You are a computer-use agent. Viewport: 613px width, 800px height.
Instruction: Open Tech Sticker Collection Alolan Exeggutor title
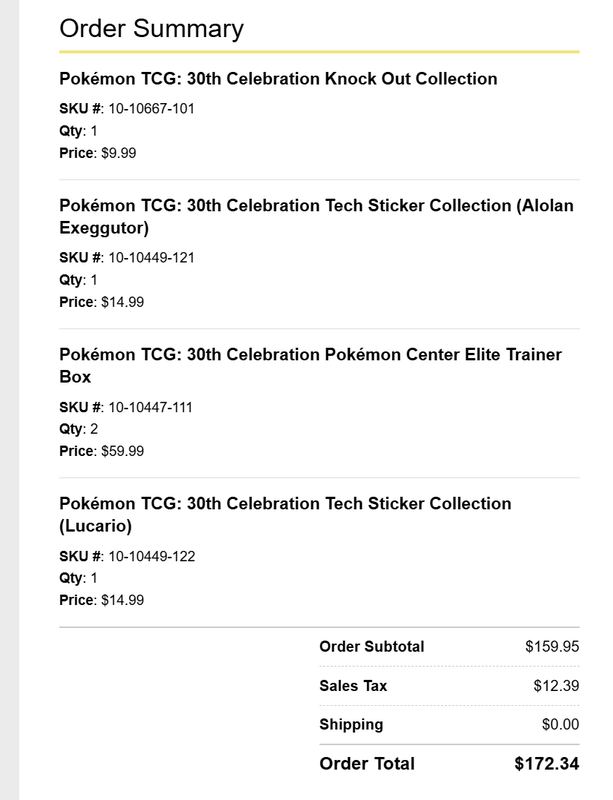click(316, 216)
